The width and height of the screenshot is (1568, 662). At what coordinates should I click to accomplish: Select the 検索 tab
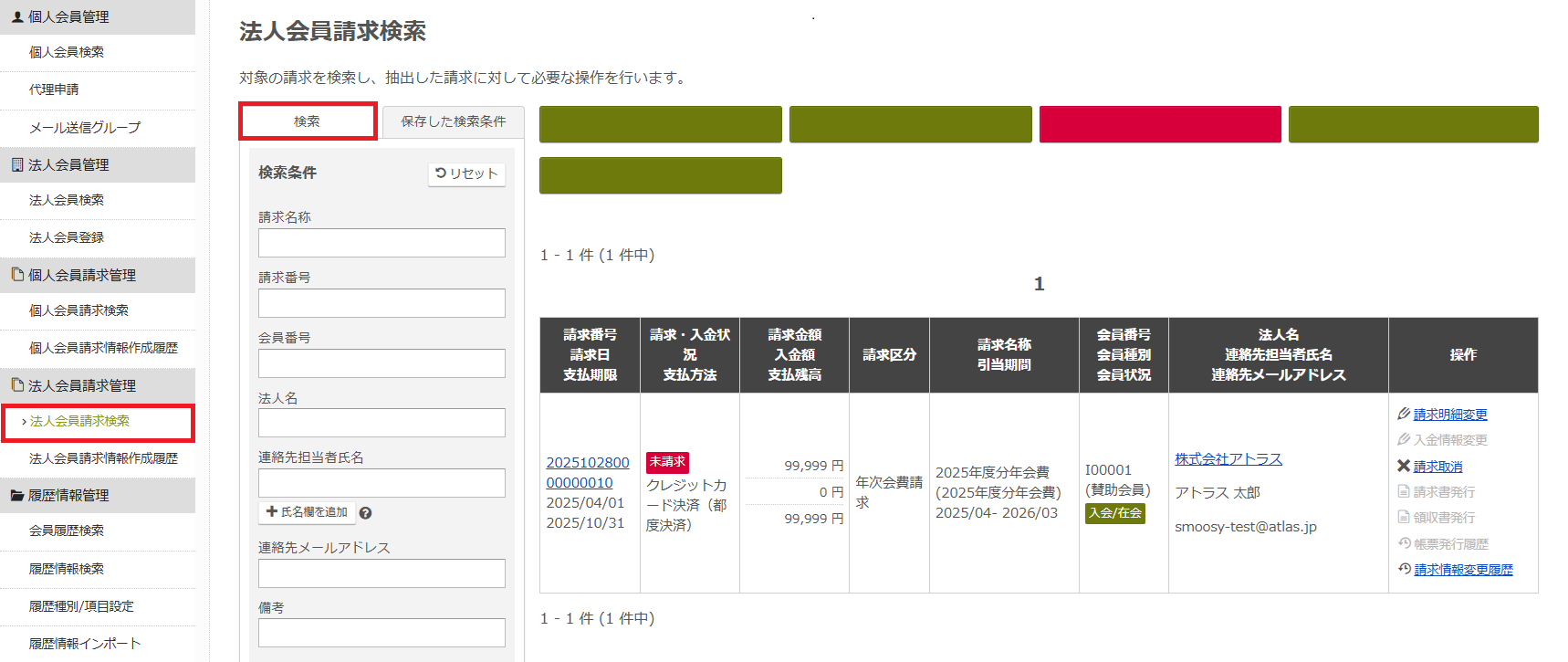point(308,121)
